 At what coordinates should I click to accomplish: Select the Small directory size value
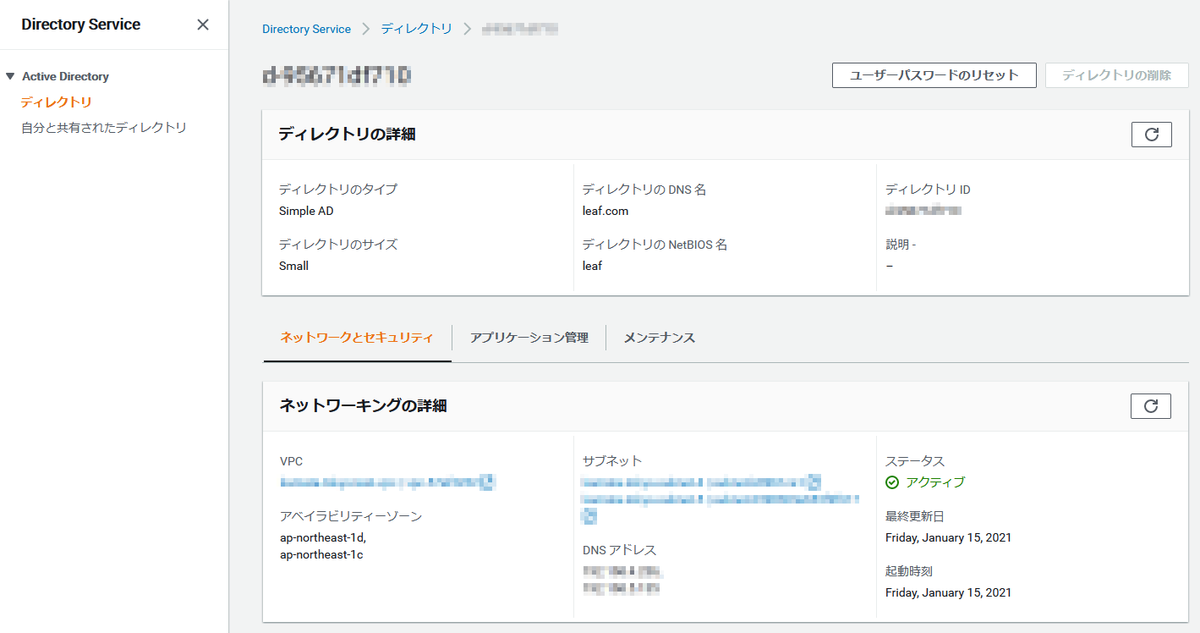pyautogui.click(x=294, y=266)
